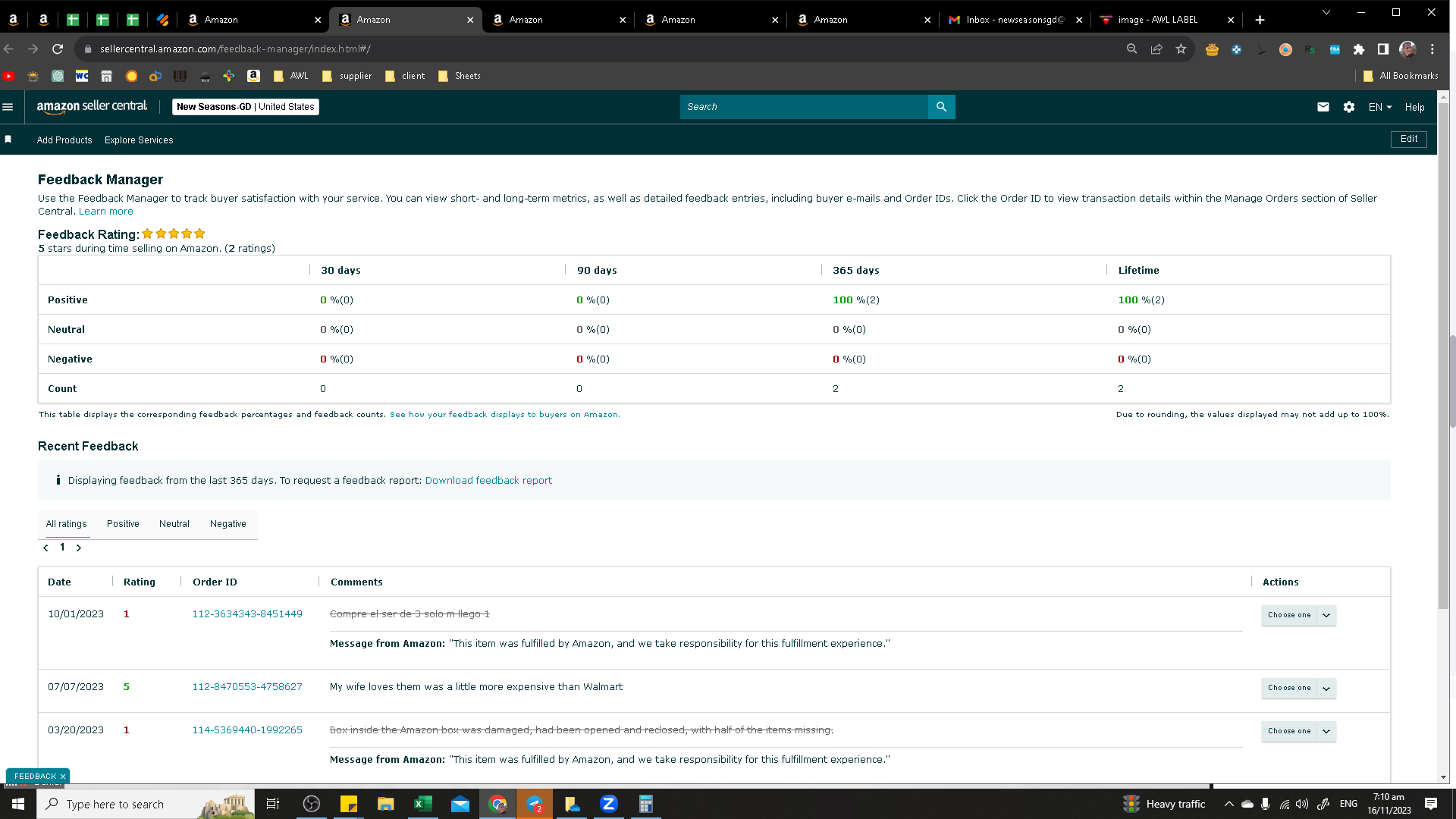Open the language EN dropdown
1456x819 pixels.
1379,107
